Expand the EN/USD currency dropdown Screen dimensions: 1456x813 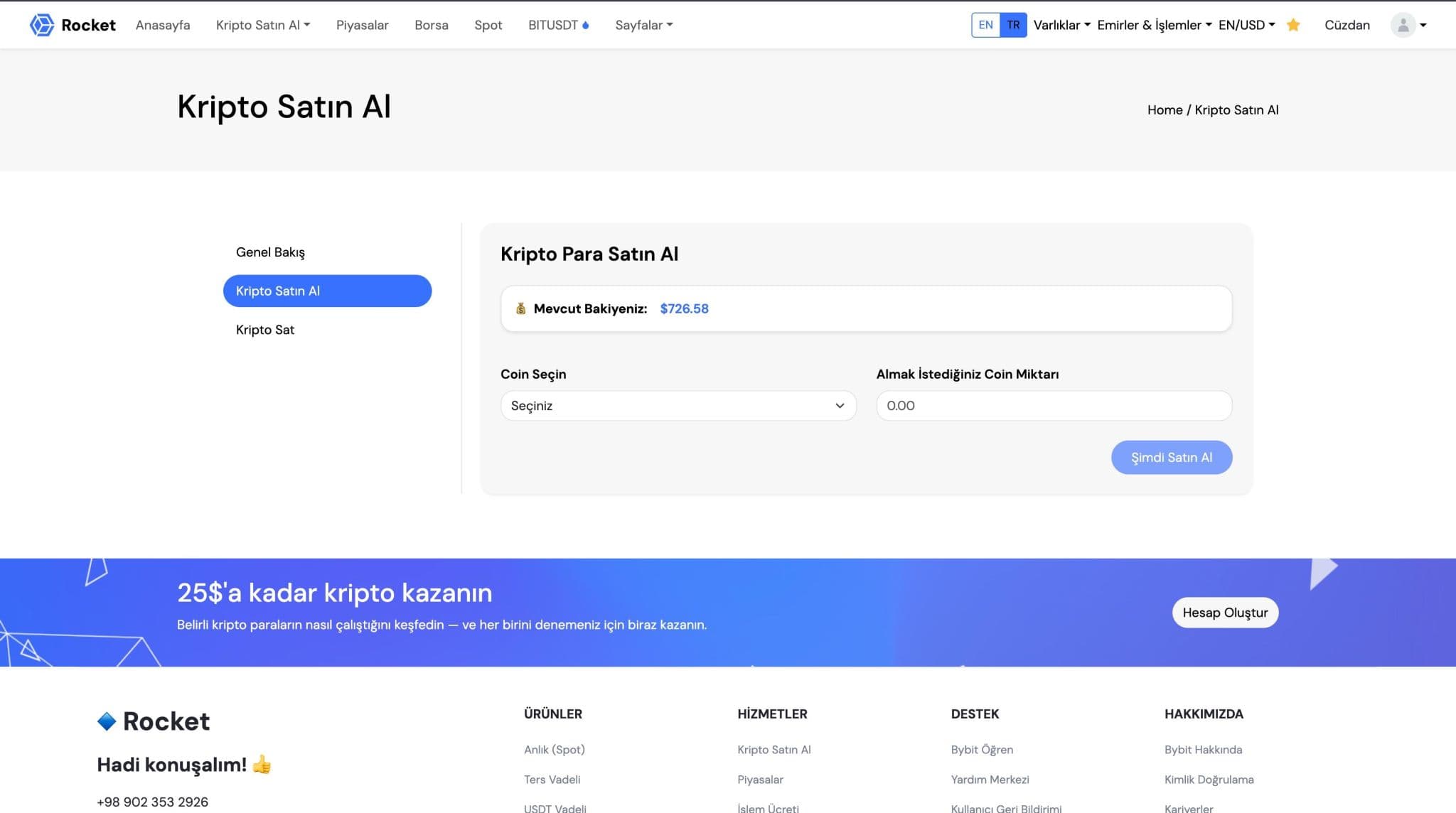pyautogui.click(x=1246, y=25)
